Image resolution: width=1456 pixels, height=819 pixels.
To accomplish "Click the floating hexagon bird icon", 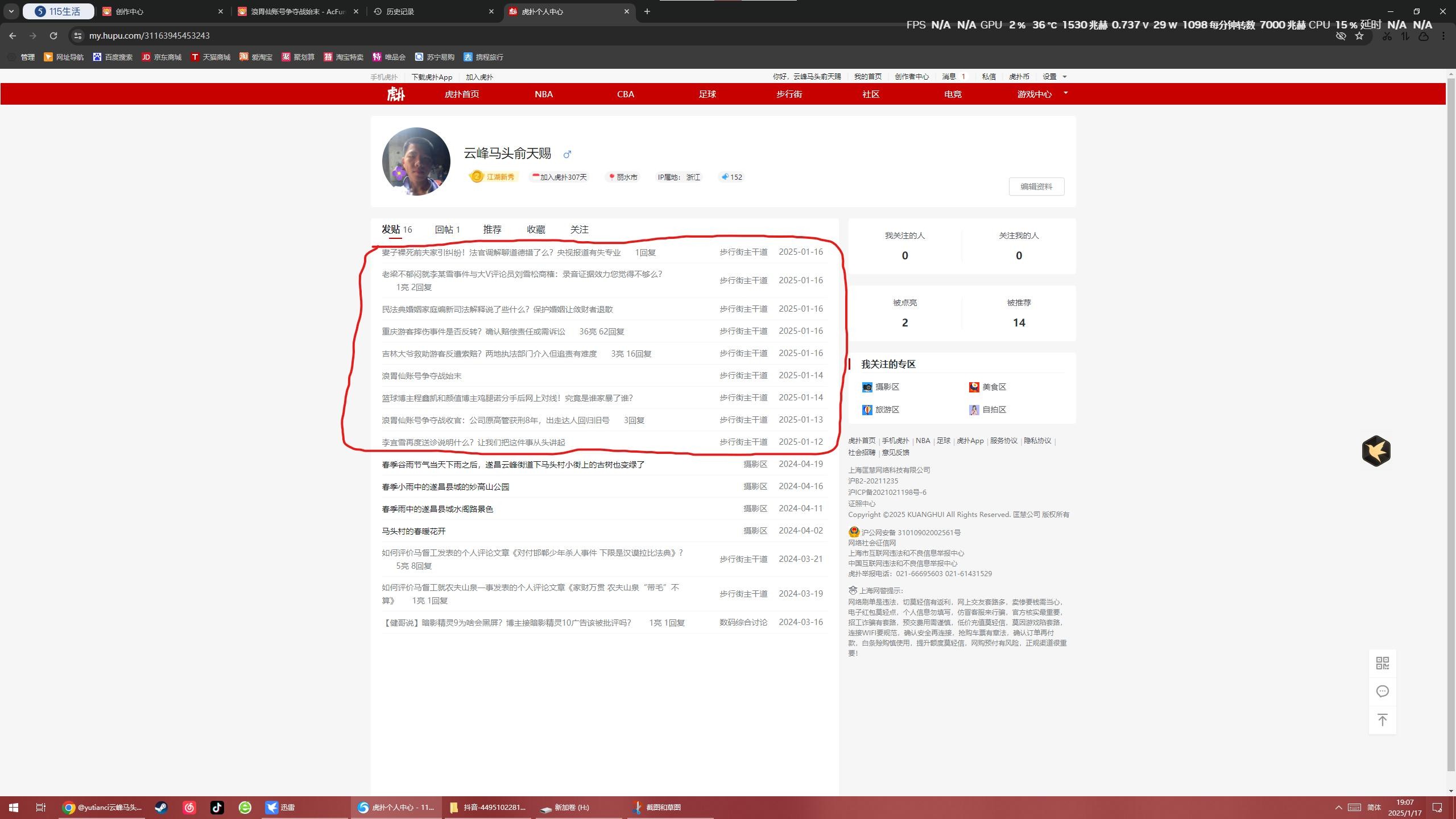I will 1376,451.
